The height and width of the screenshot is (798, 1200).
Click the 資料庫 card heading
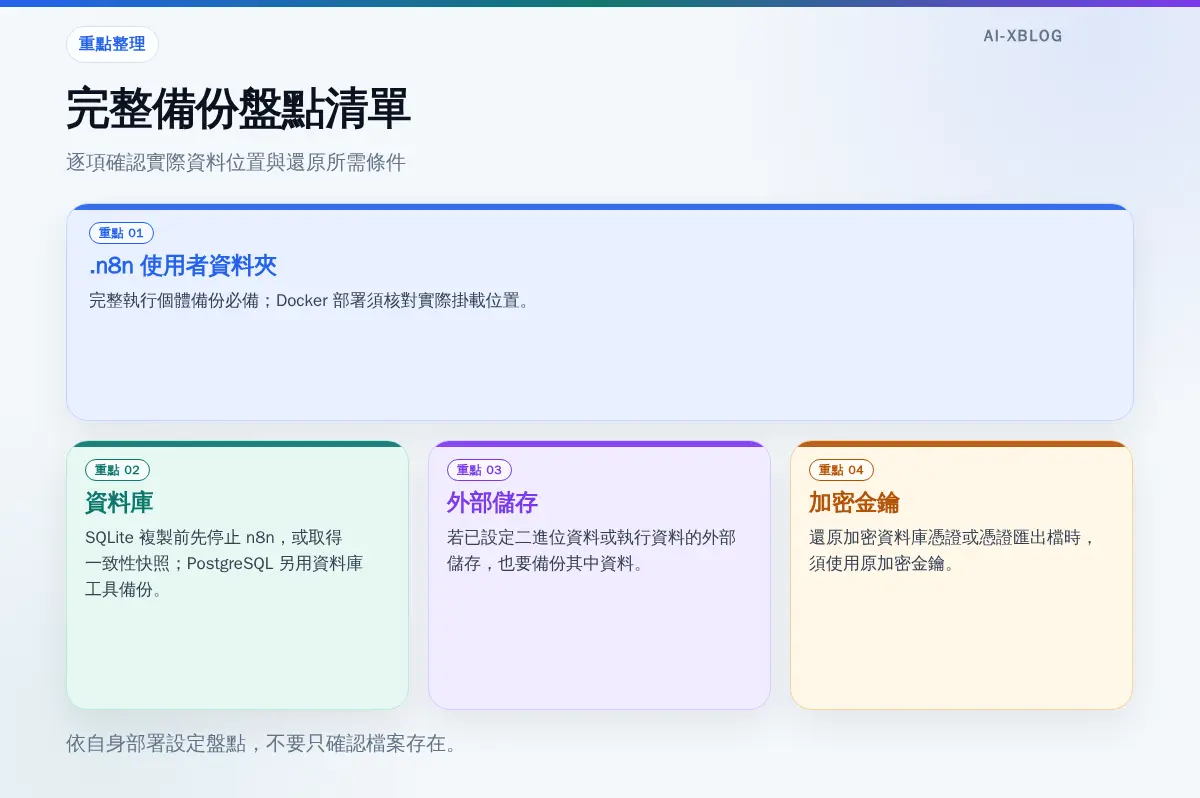tap(119, 502)
